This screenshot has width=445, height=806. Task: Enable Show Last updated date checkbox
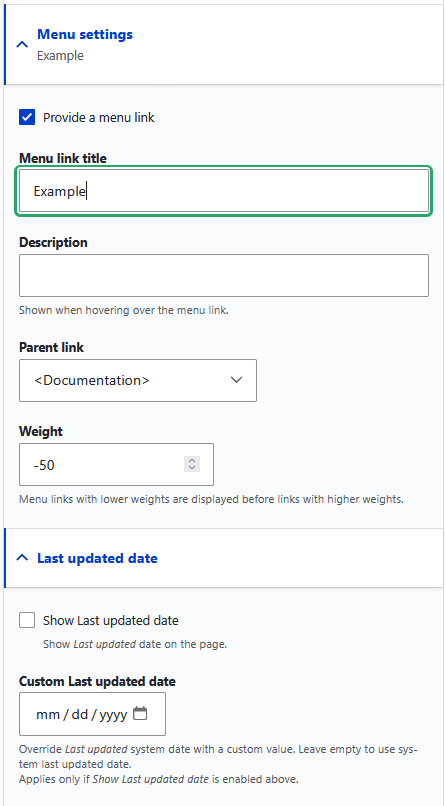tap(27, 620)
